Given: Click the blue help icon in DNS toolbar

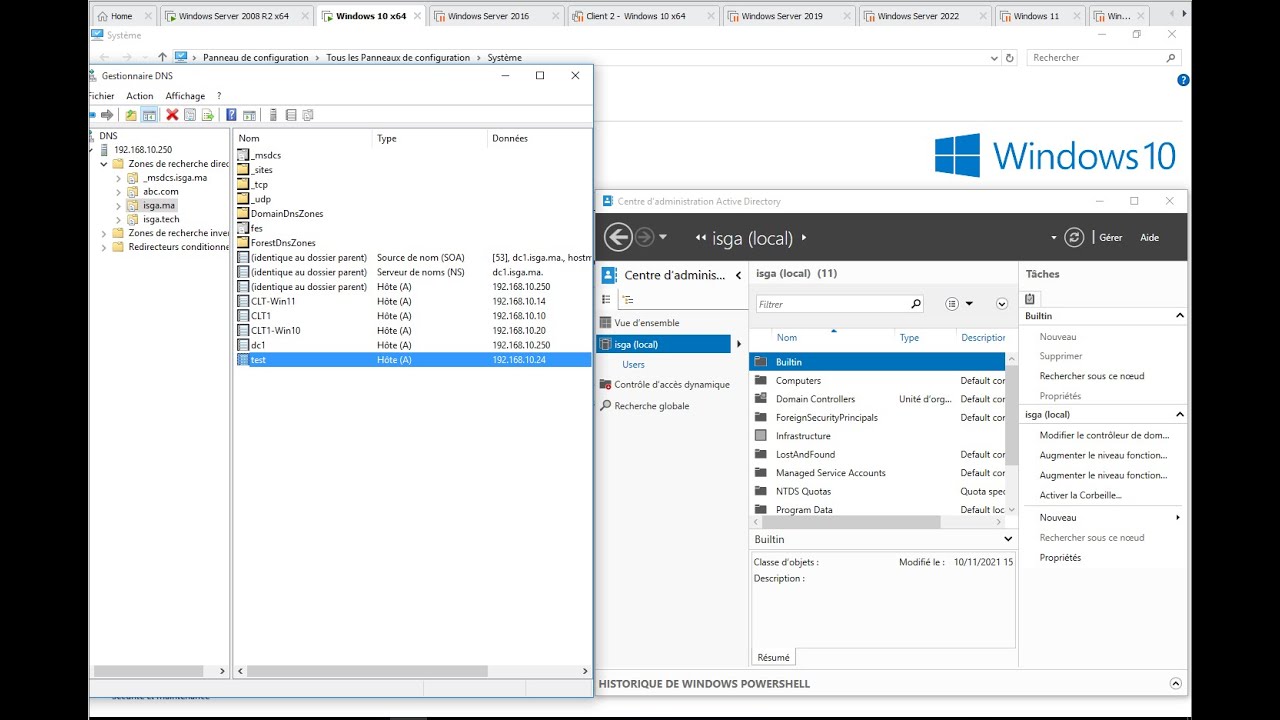Looking at the screenshot, I should (x=231, y=115).
